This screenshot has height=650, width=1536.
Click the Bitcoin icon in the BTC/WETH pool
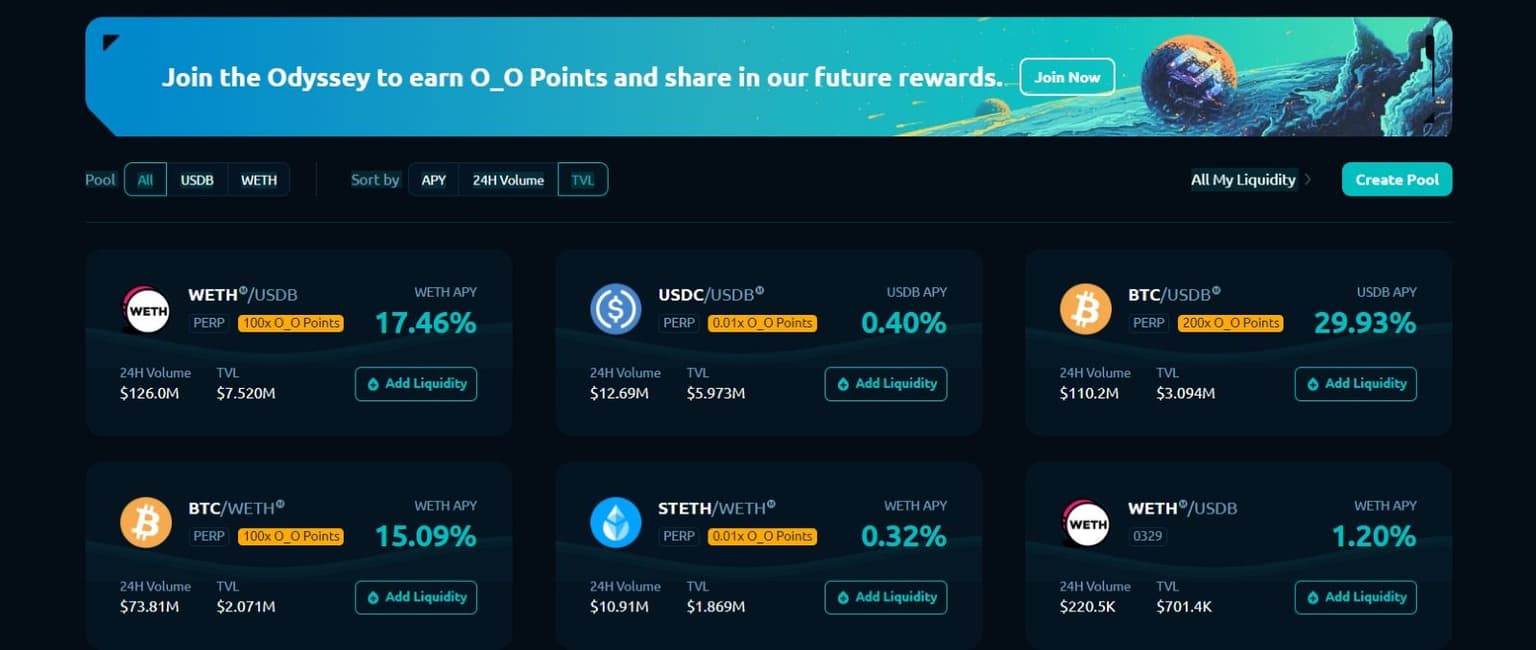click(x=145, y=523)
